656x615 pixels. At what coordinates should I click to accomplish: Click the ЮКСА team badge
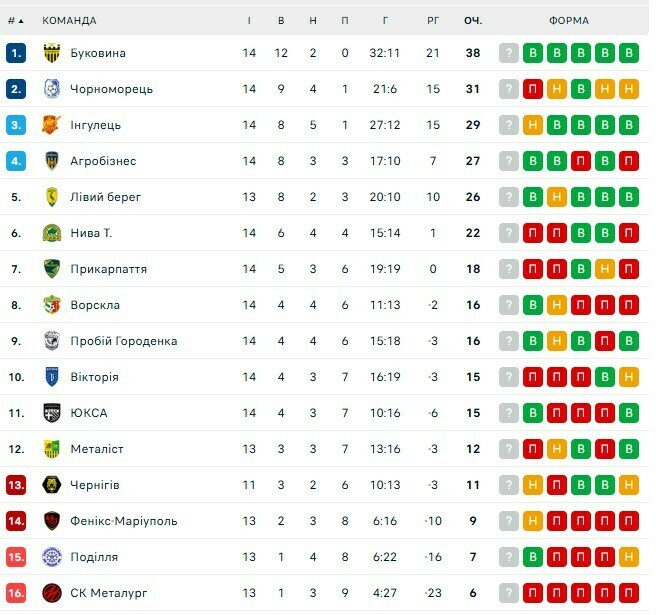(52, 413)
